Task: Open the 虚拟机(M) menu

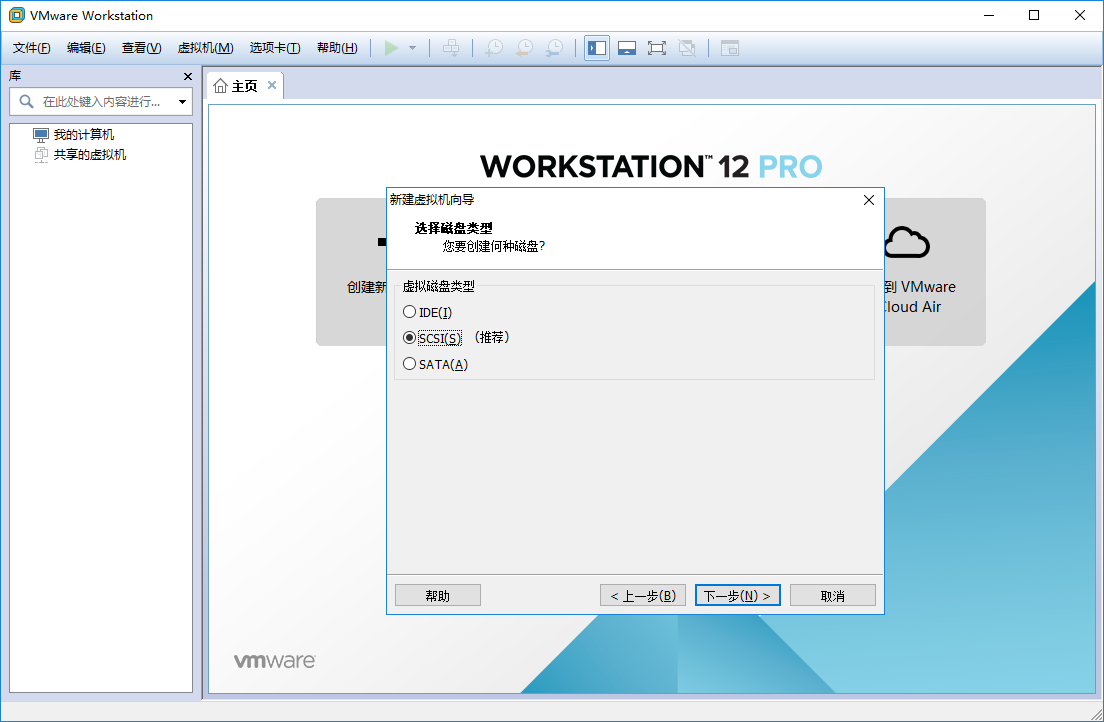Action: point(206,48)
